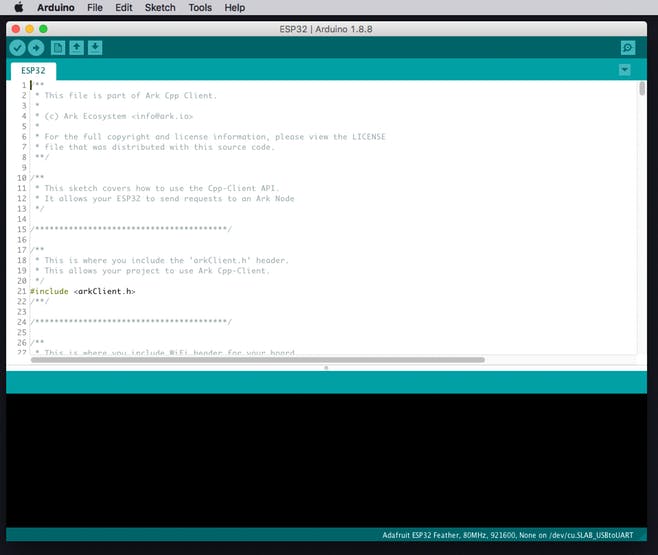The image size is (658, 555).
Task: Open the tab options dropdown arrow
Action: pyautogui.click(x=625, y=70)
